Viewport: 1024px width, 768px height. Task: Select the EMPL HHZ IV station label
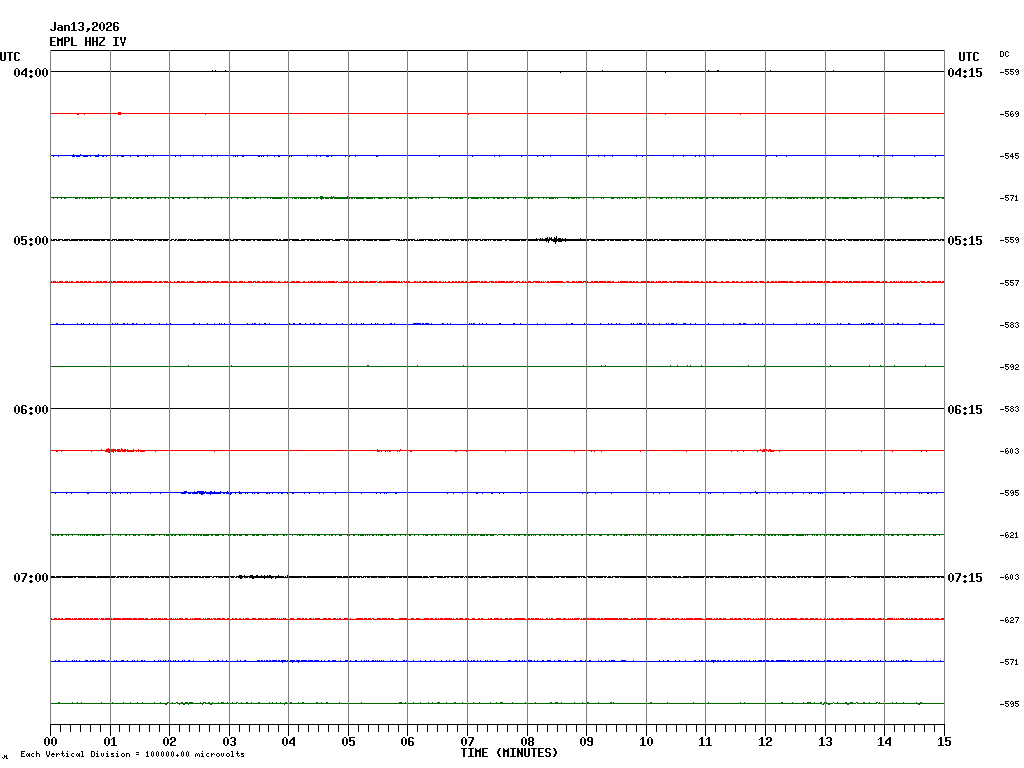pos(88,42)
